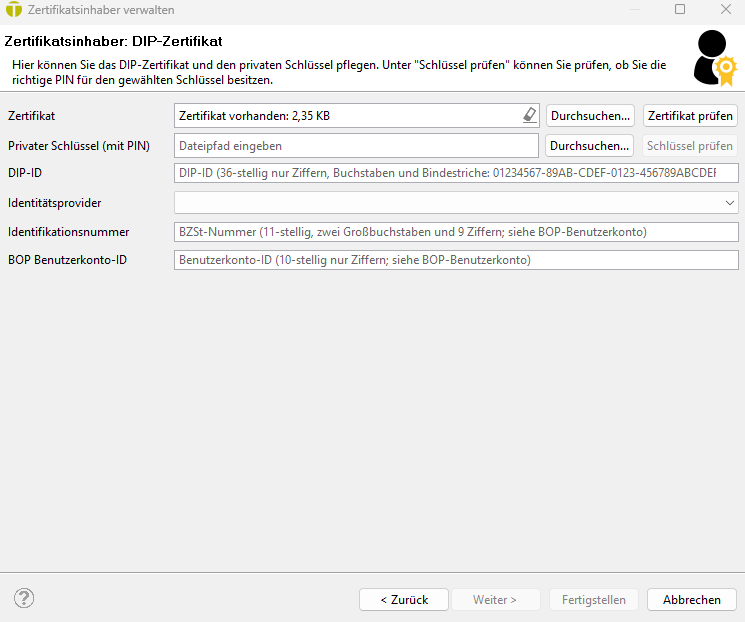Select the DIP-ID input field
This screenshot has height=622, width=745.
(456, 174)
